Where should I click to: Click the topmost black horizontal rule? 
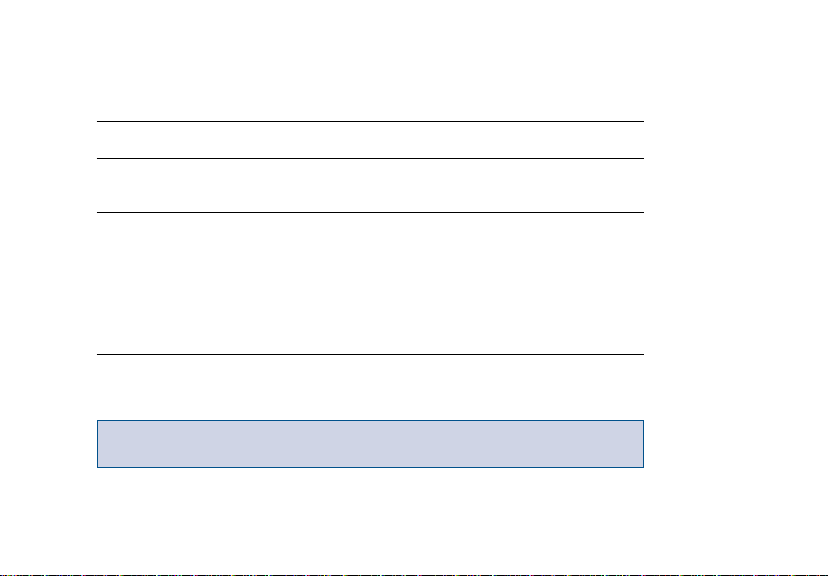coord(370,121)
